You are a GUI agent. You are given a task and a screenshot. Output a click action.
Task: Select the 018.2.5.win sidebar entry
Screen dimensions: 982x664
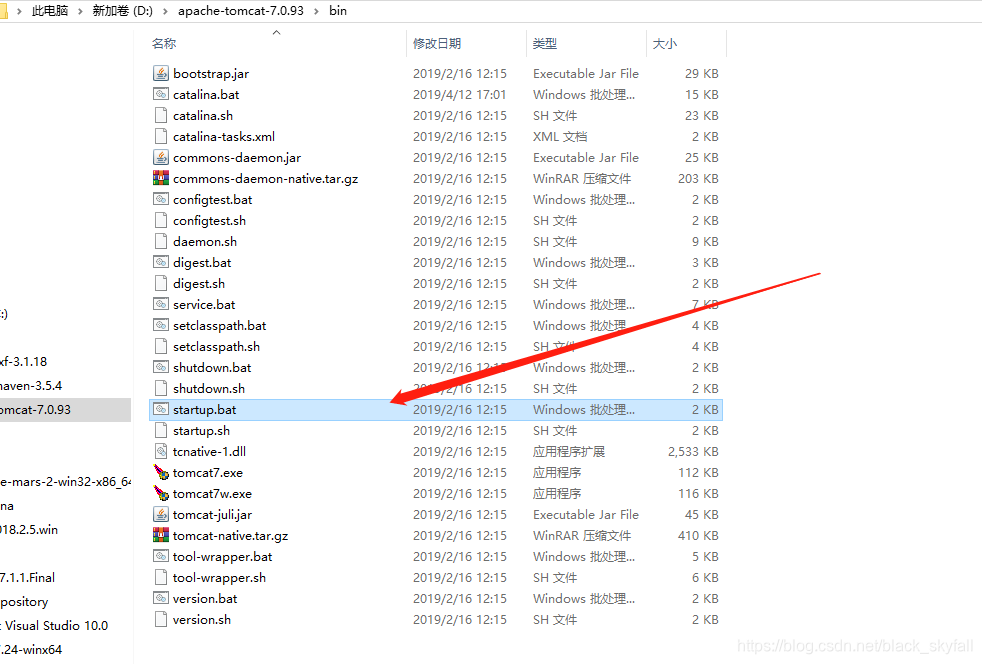pyautogui.click(x=29, y=530)
